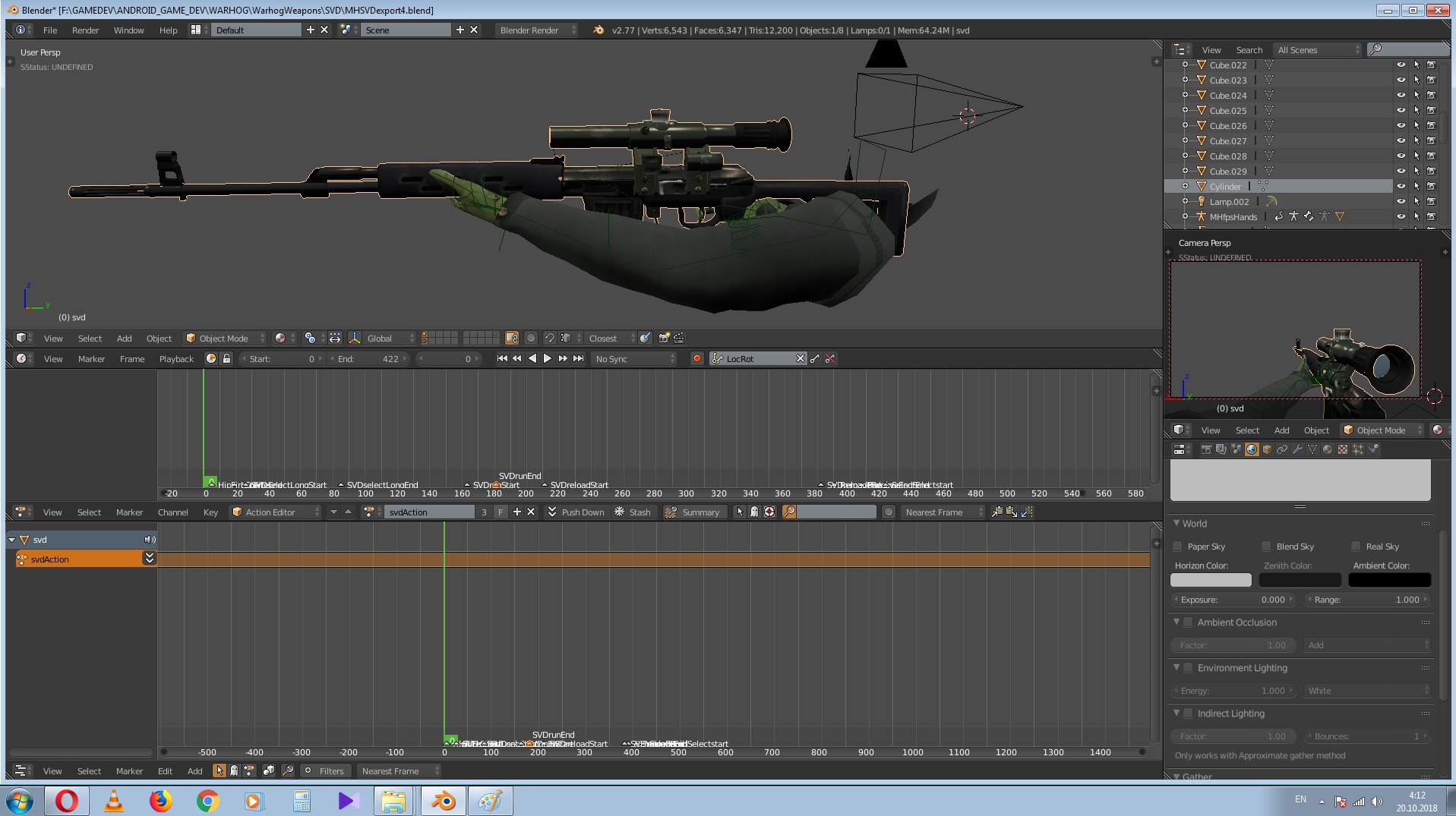Open the Window menu
This screenshot has height=816, width=1456.
click(128, 30)
